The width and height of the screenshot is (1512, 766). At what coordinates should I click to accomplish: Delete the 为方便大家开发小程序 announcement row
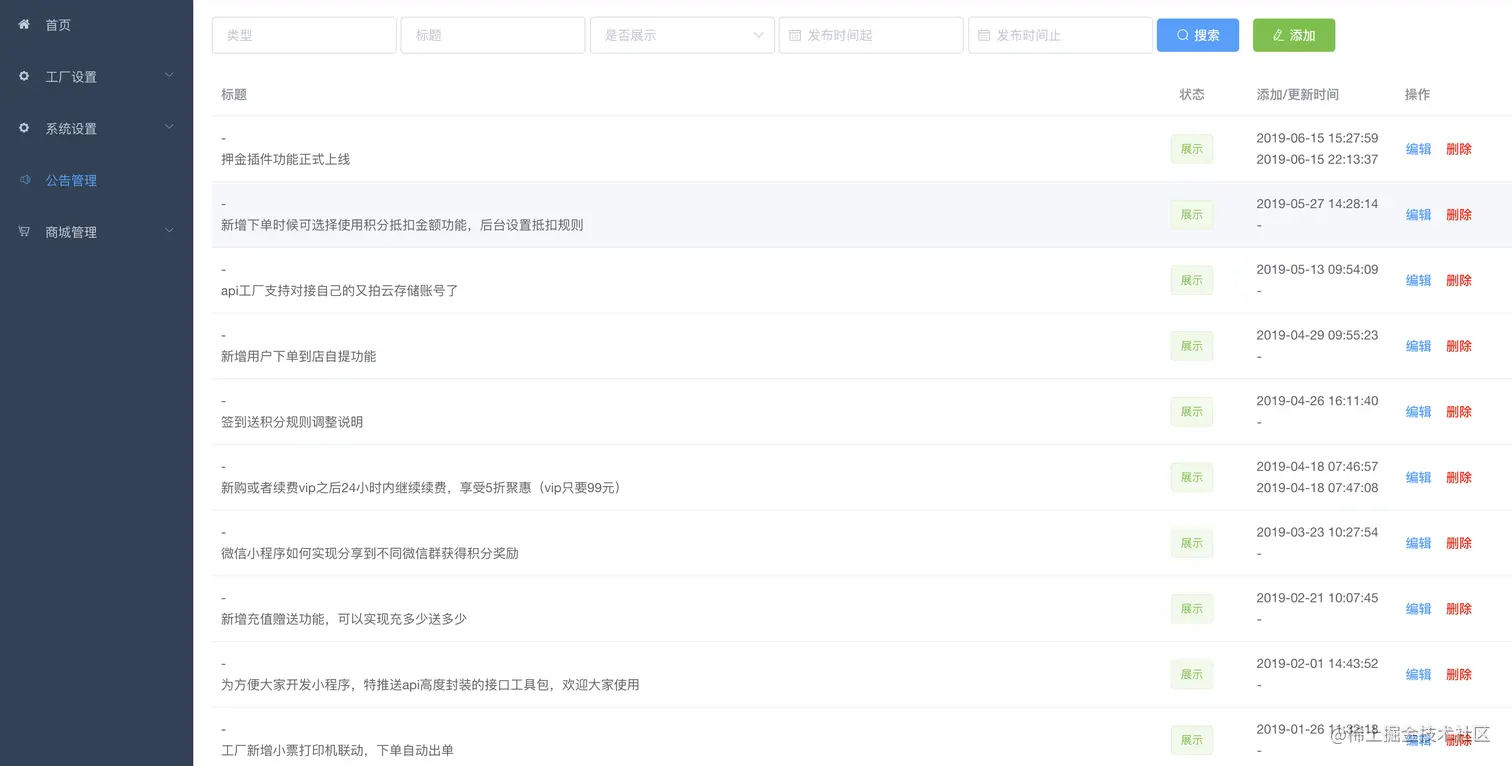coord(1459,675)
